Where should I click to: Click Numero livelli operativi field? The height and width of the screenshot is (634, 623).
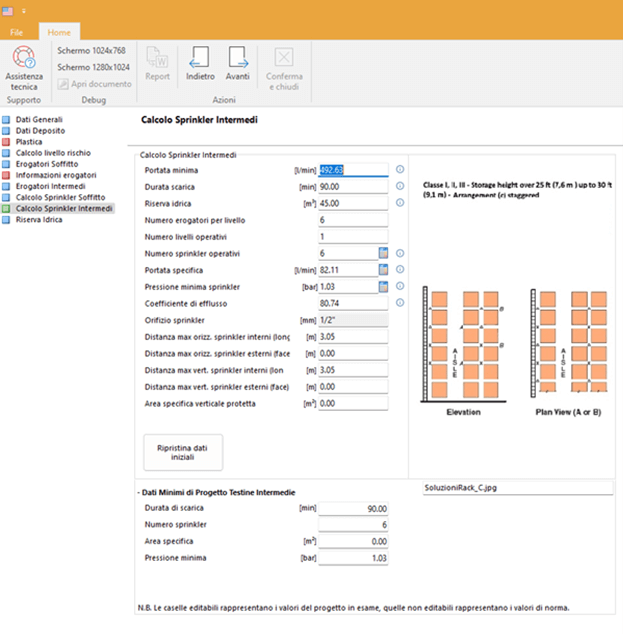pyautogui.click(x=353, y=237)
